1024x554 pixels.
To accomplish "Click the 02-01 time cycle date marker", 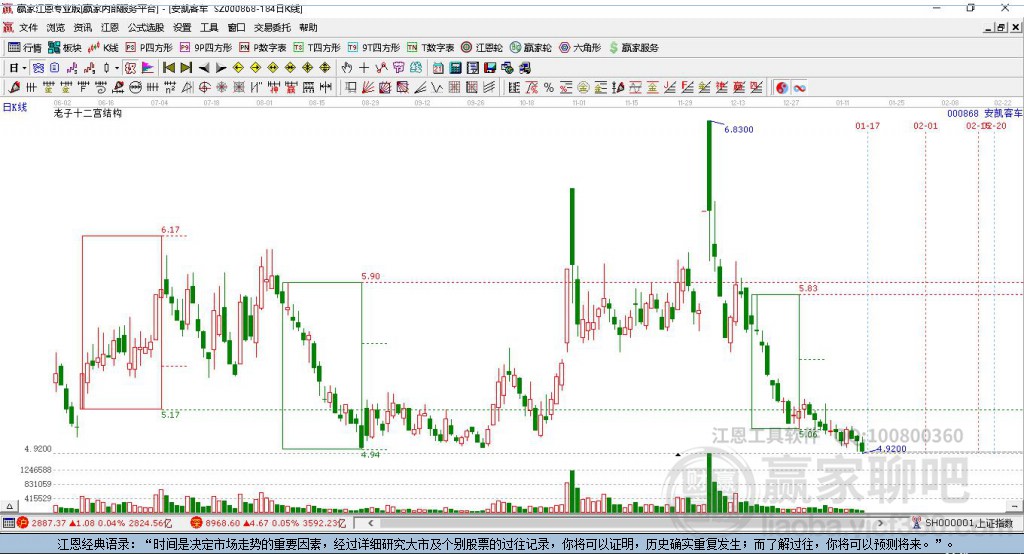I will (x=925, y=125).
